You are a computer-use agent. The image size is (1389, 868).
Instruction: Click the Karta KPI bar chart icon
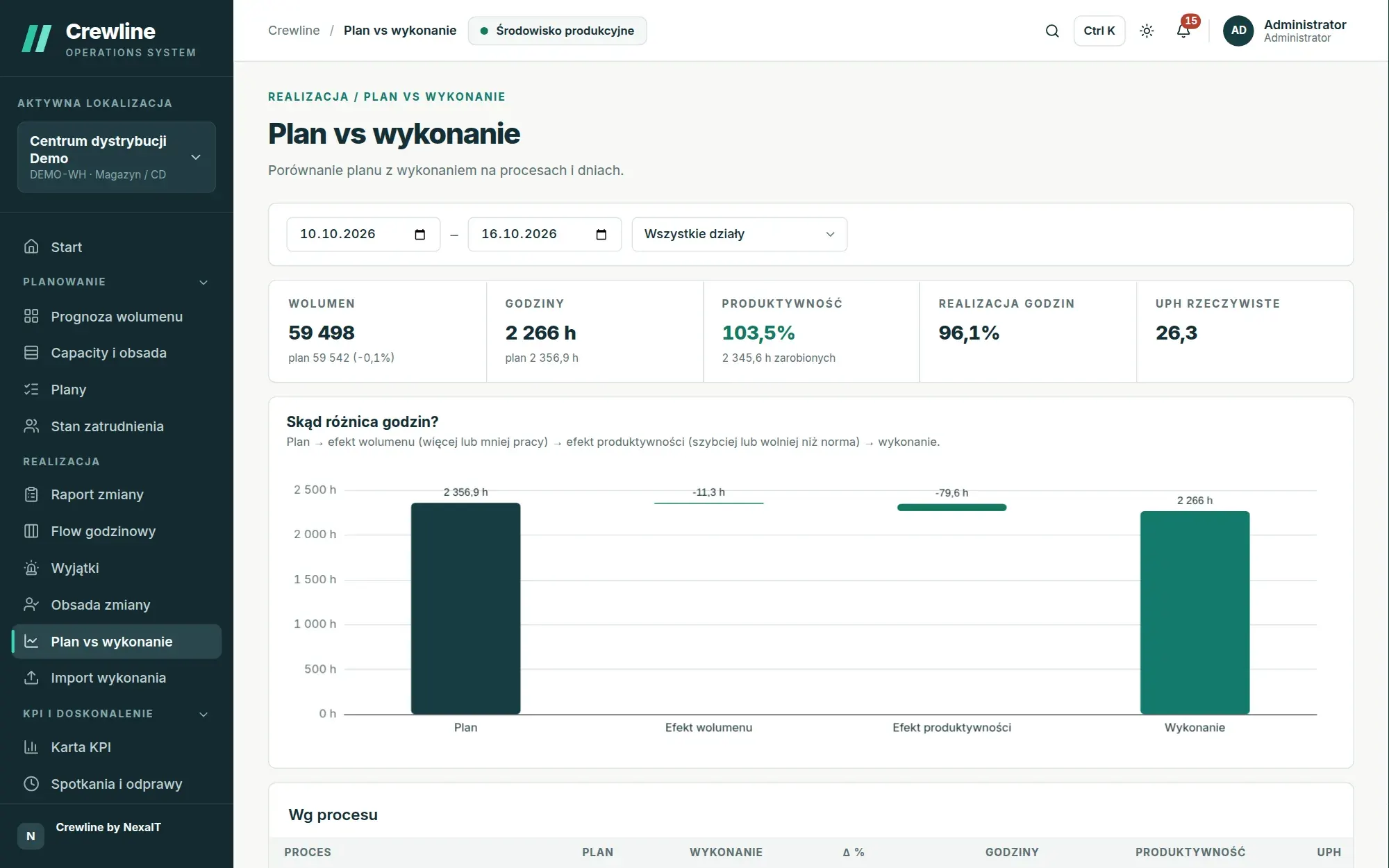(x=31, y=747)
